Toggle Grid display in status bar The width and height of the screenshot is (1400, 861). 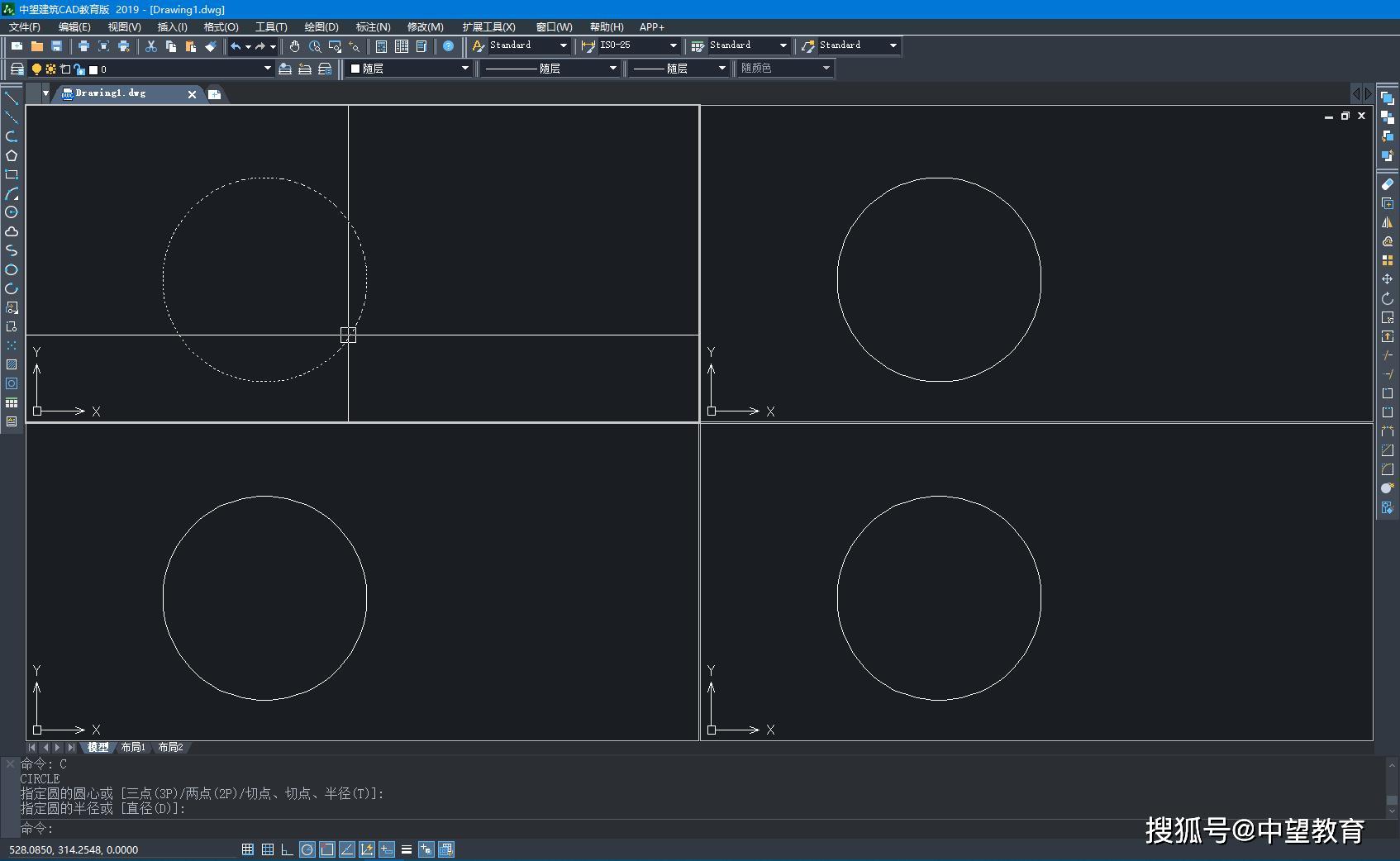click(x=267, y=849)
